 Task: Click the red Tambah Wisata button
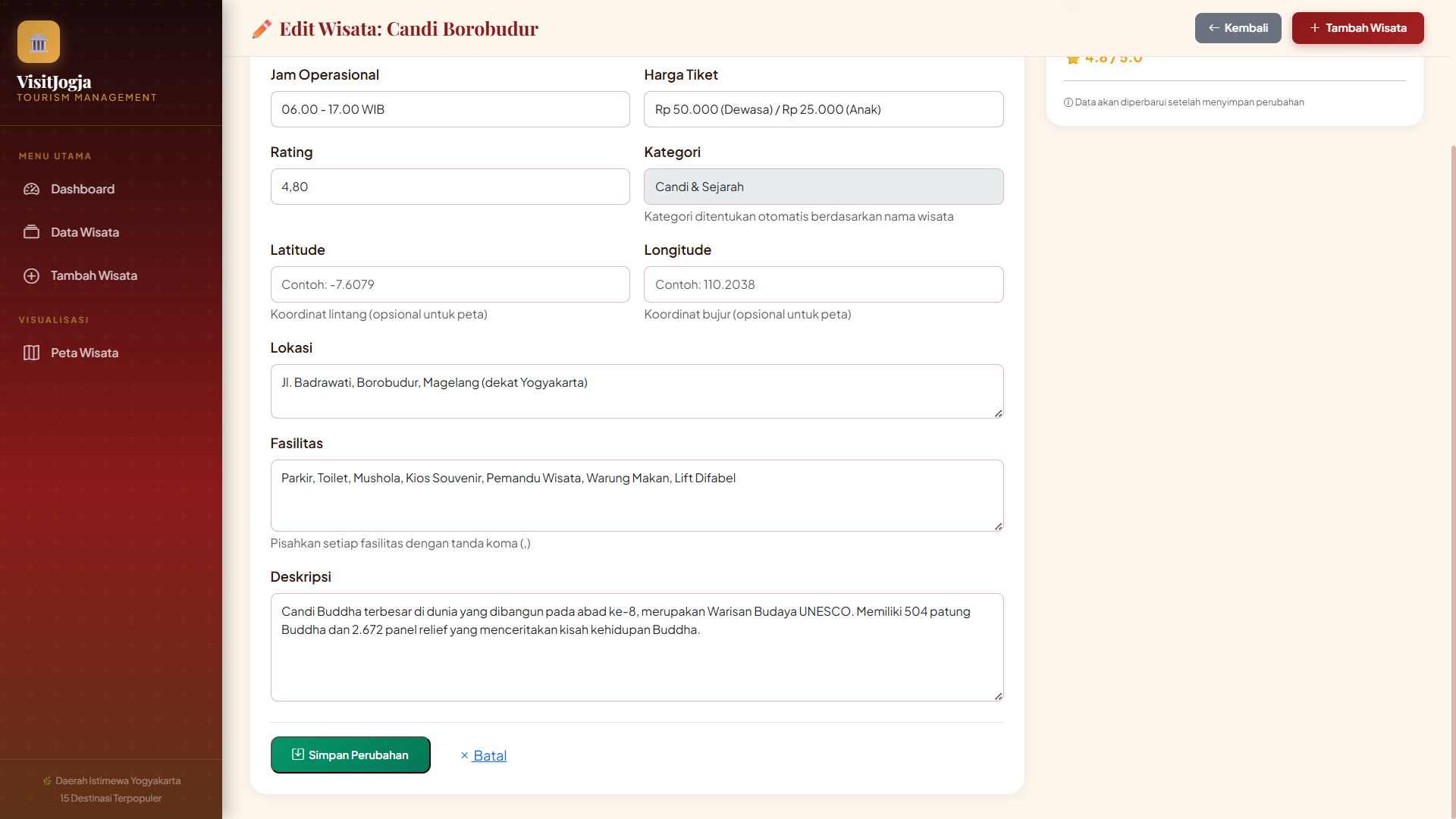(x=1357, y=28)
